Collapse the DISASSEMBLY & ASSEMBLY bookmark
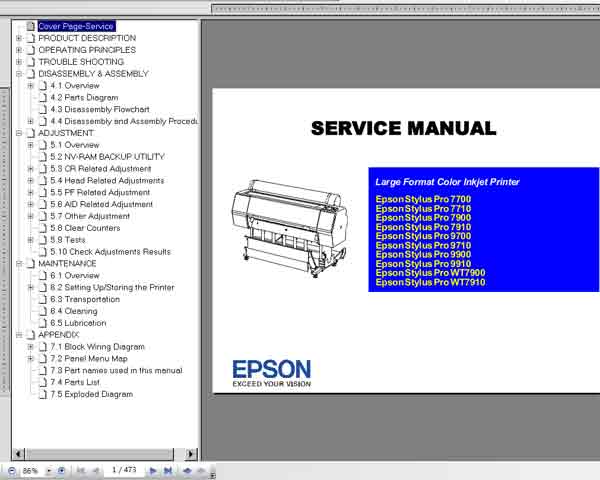 (x=19, y=73)
